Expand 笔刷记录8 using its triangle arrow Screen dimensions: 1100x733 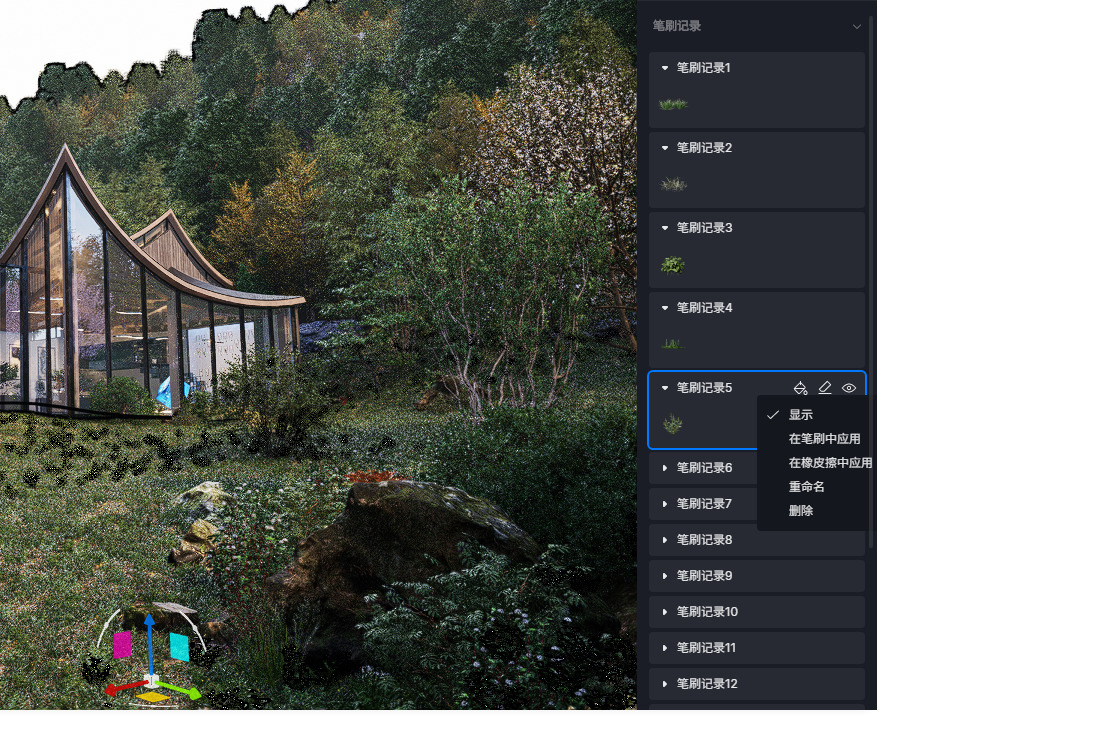coord(665,540)
